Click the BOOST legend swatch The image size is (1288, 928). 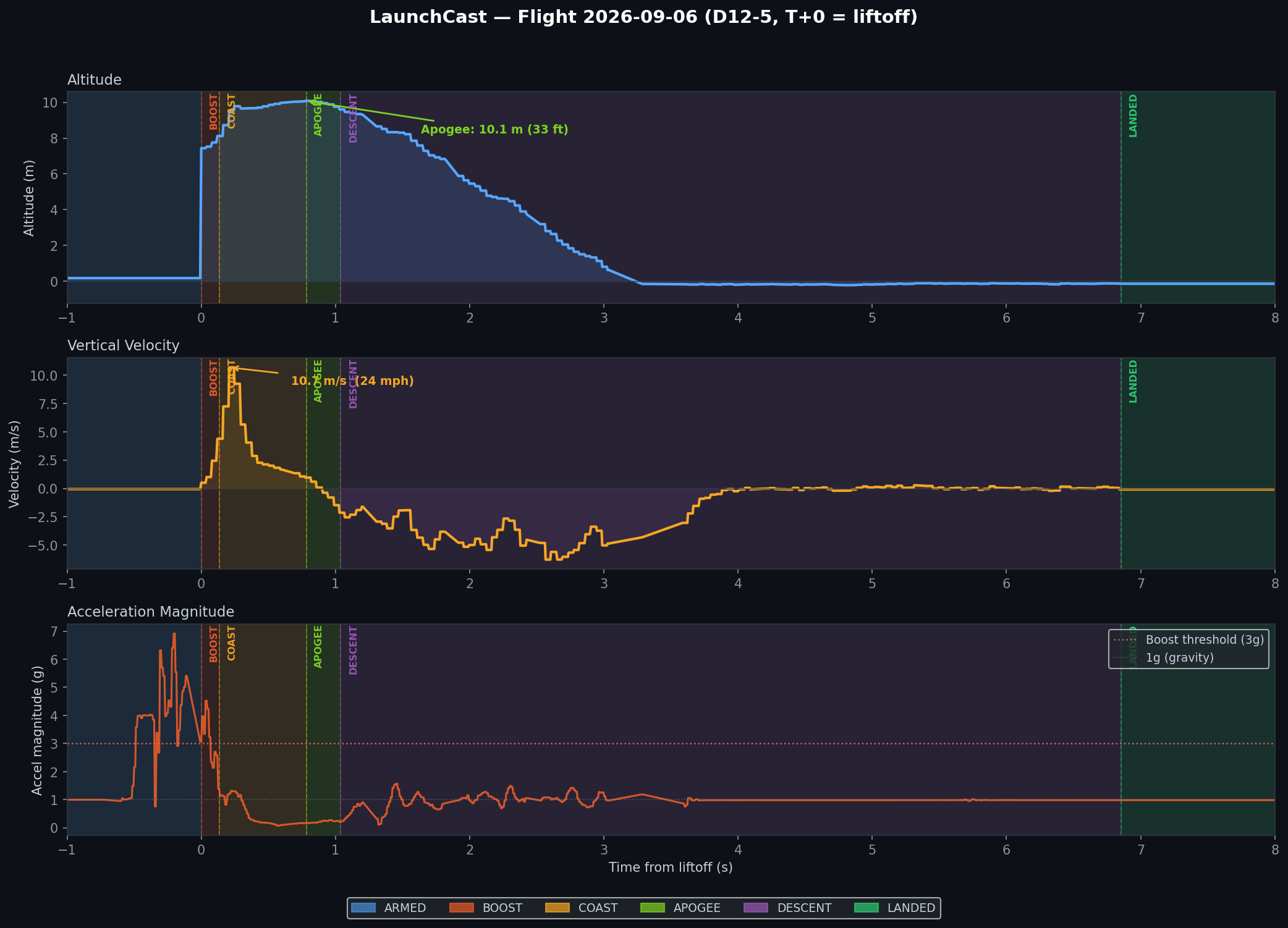coord(461,908)
